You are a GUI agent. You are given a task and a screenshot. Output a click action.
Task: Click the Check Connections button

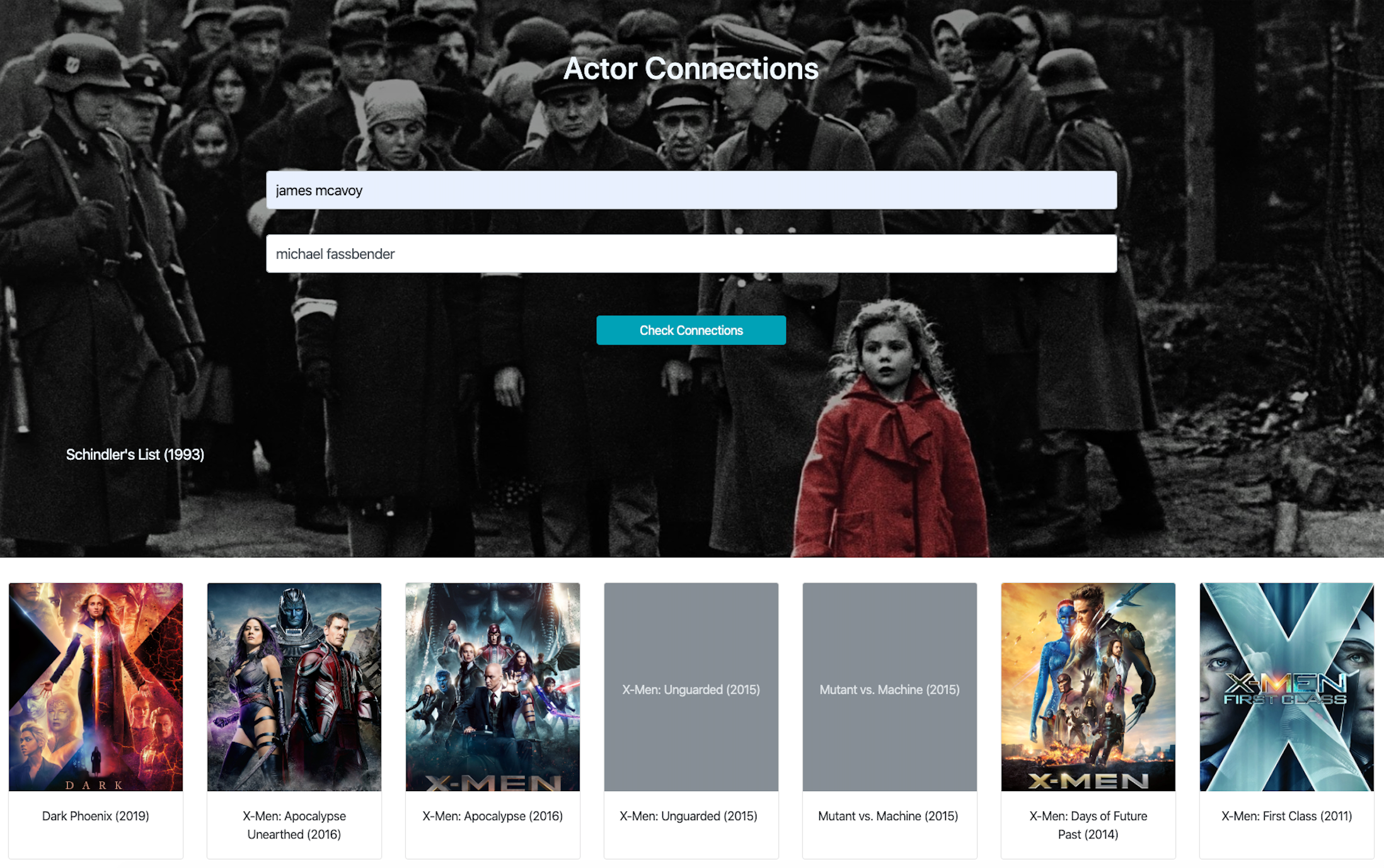(x=691, y=330)
